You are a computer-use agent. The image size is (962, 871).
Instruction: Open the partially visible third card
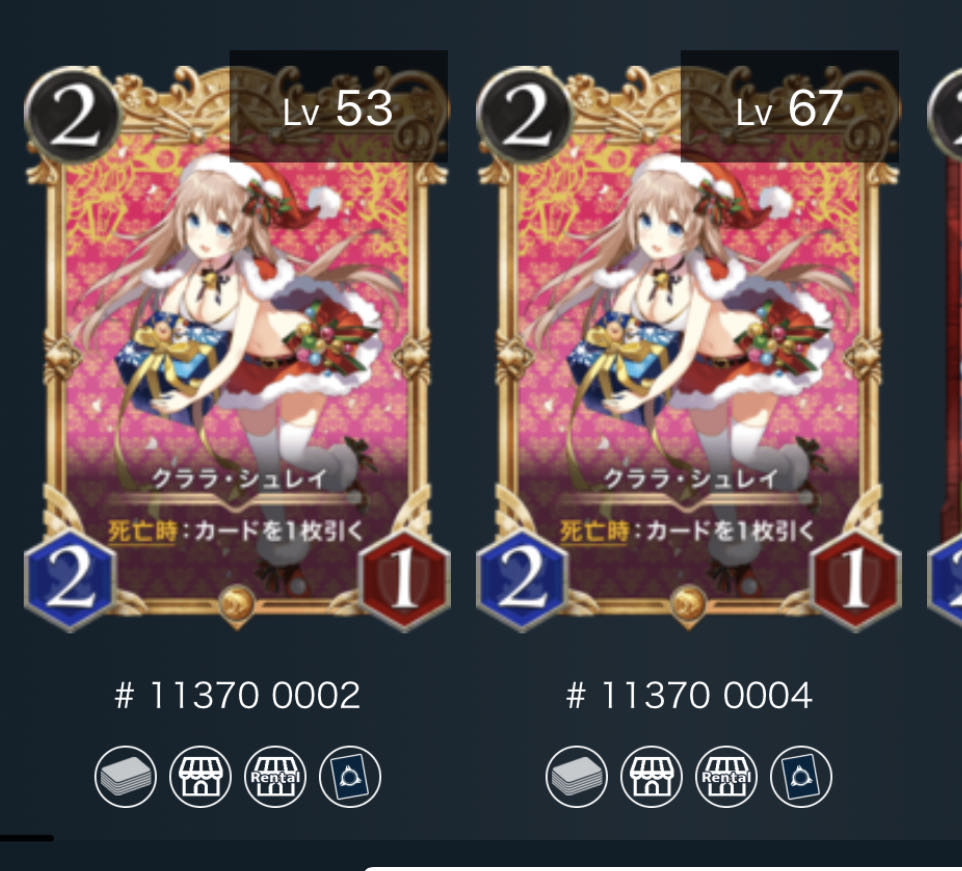(945, 343)
